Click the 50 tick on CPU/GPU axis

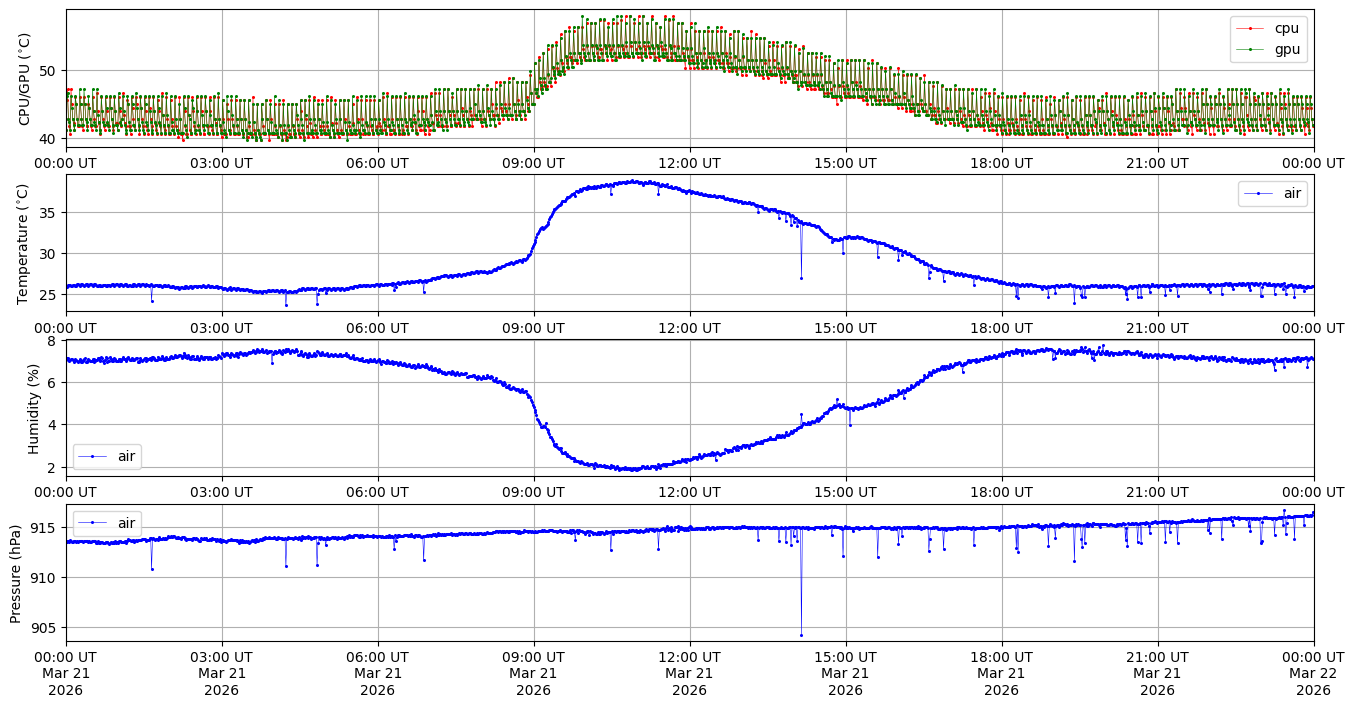pyautogui.click(x=48, y=70)
